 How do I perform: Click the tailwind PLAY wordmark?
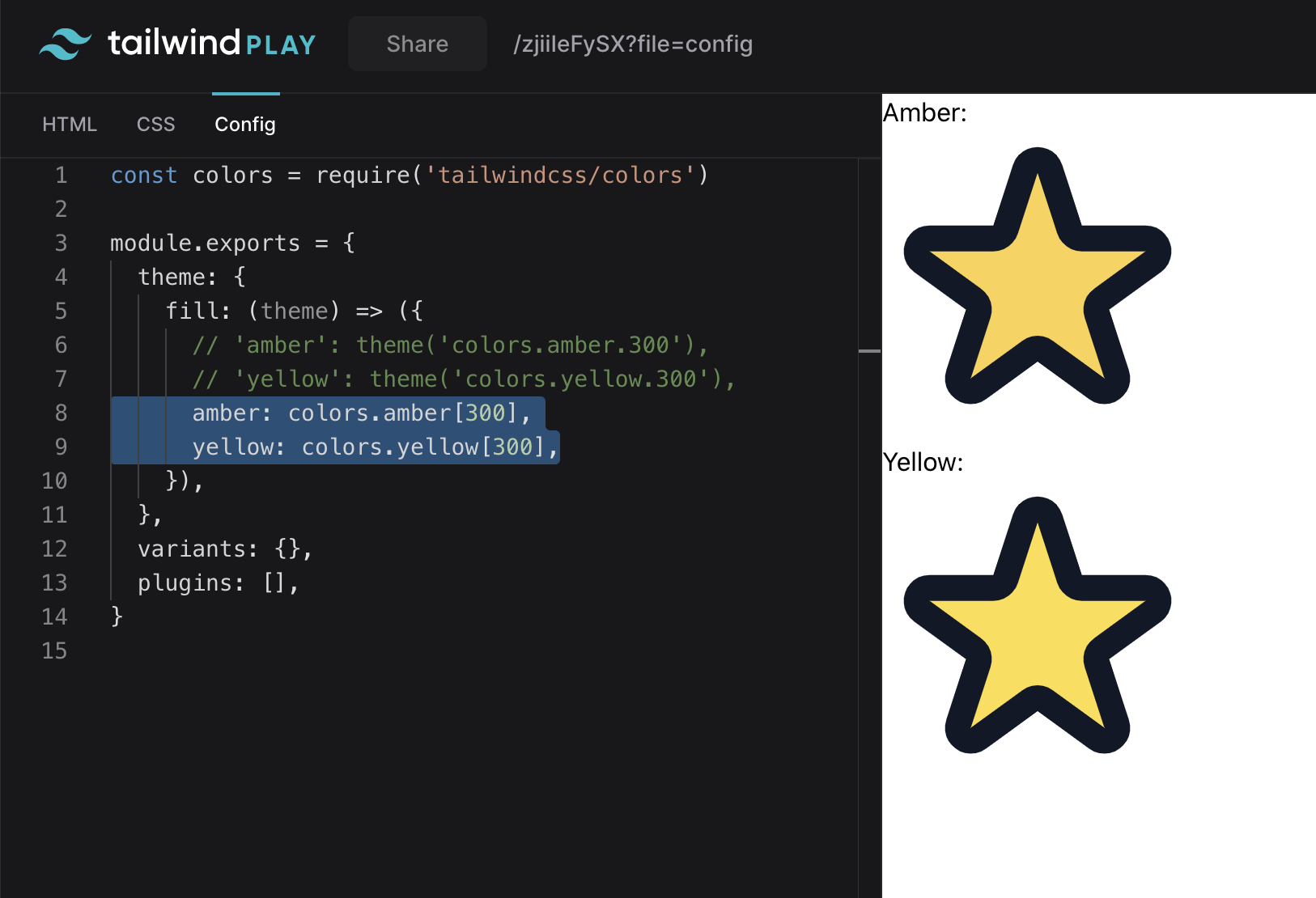(x=210, y=44)
